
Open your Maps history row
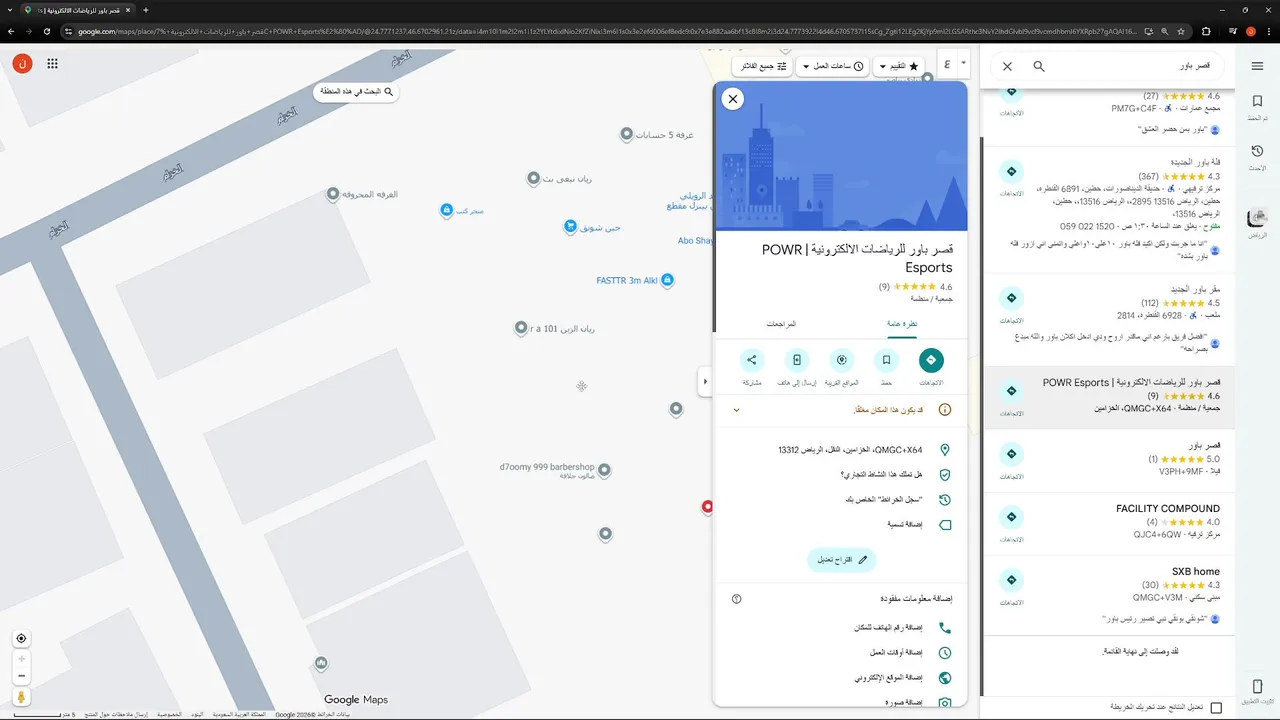pyautogui.click(x=840, y=500)
